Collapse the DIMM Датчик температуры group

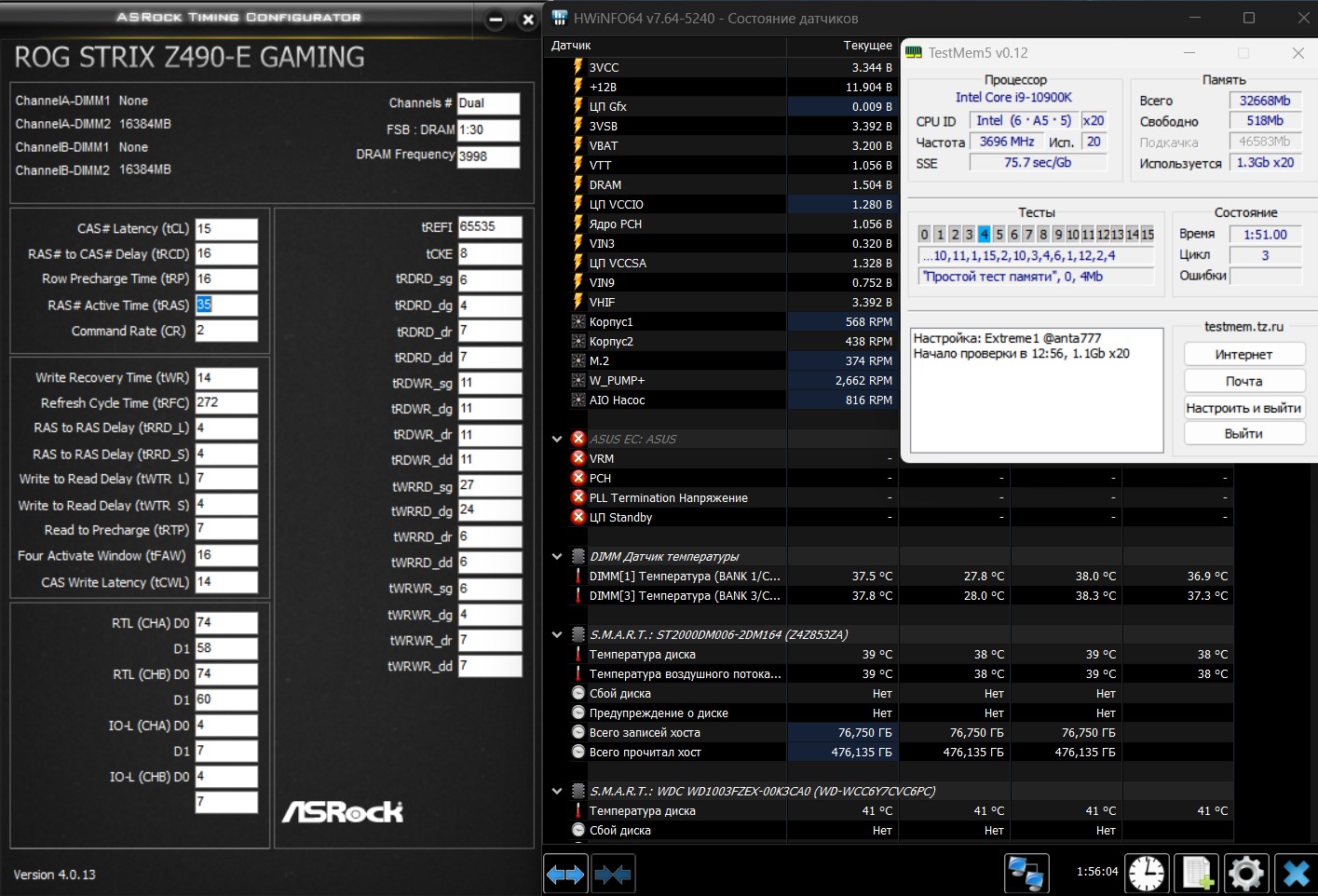(557, 556)
